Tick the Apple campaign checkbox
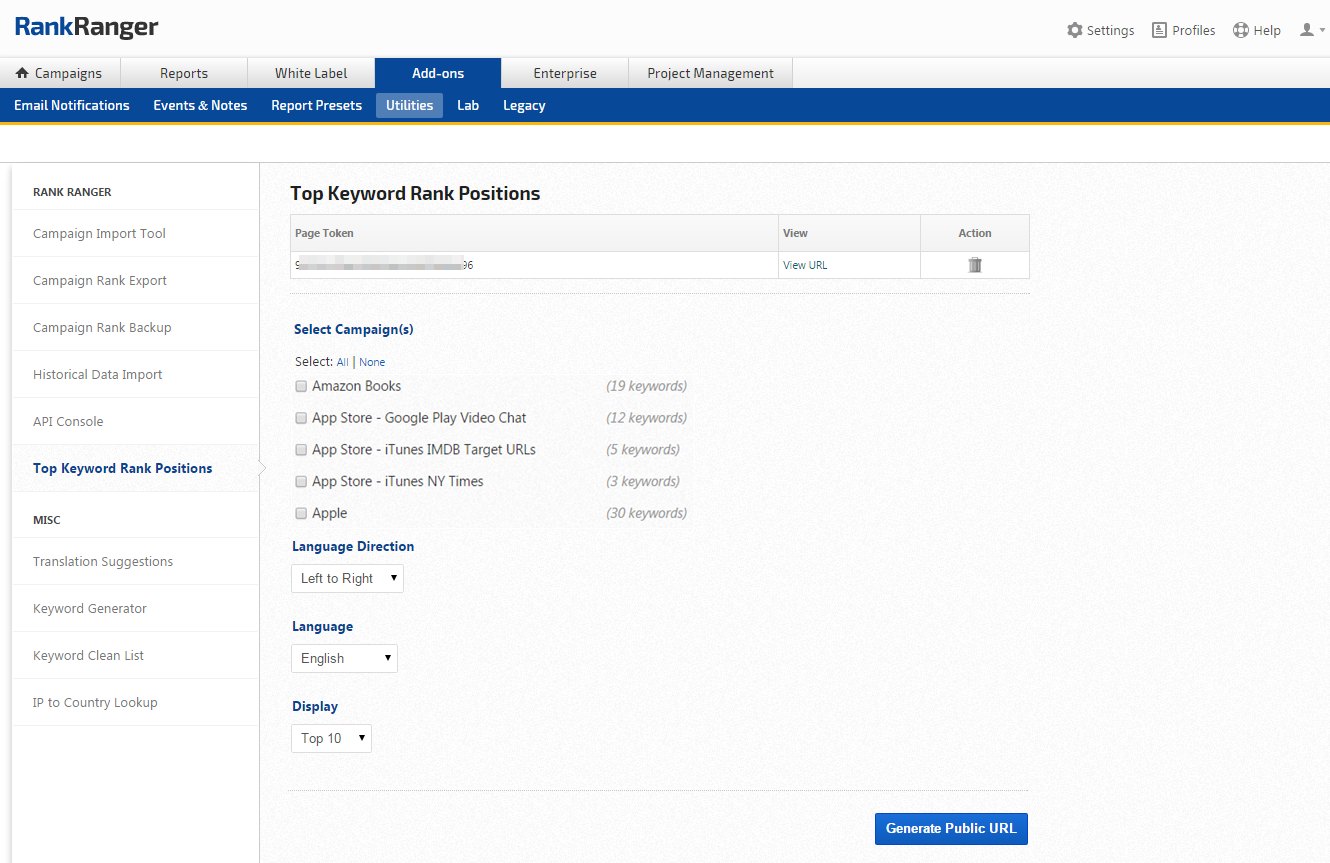The height and width of the screenshot is (863, 1330). (301, 513)
